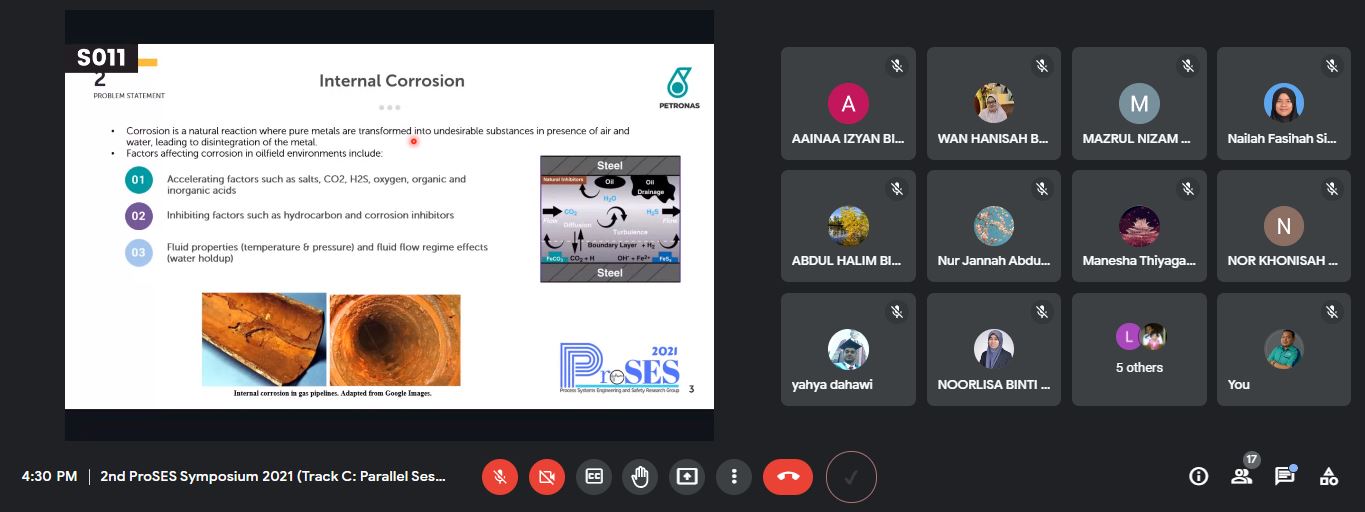Image resolution: width=1365 pixels, height=512 pixels.
Task: Click the S011 label on presentation
Action: pos(101,58)
